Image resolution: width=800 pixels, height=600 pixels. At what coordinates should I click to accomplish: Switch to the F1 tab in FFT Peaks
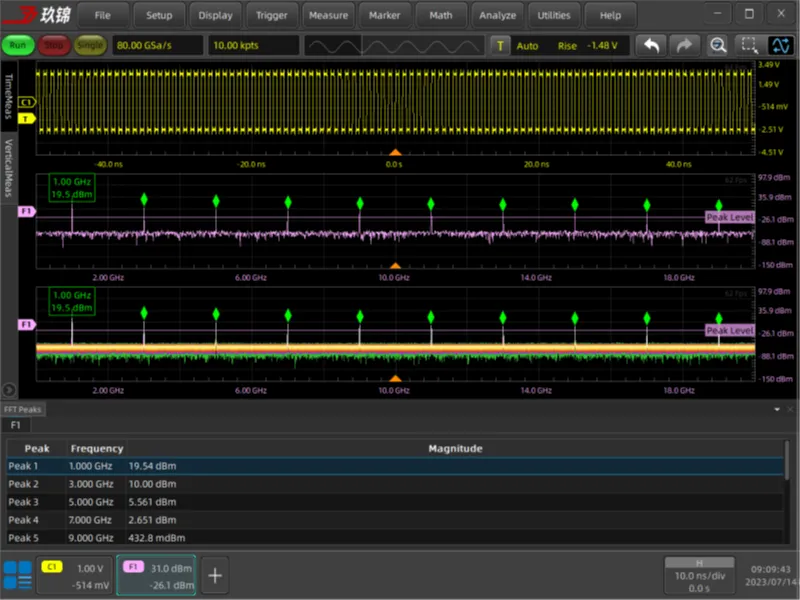coord(16,425)
